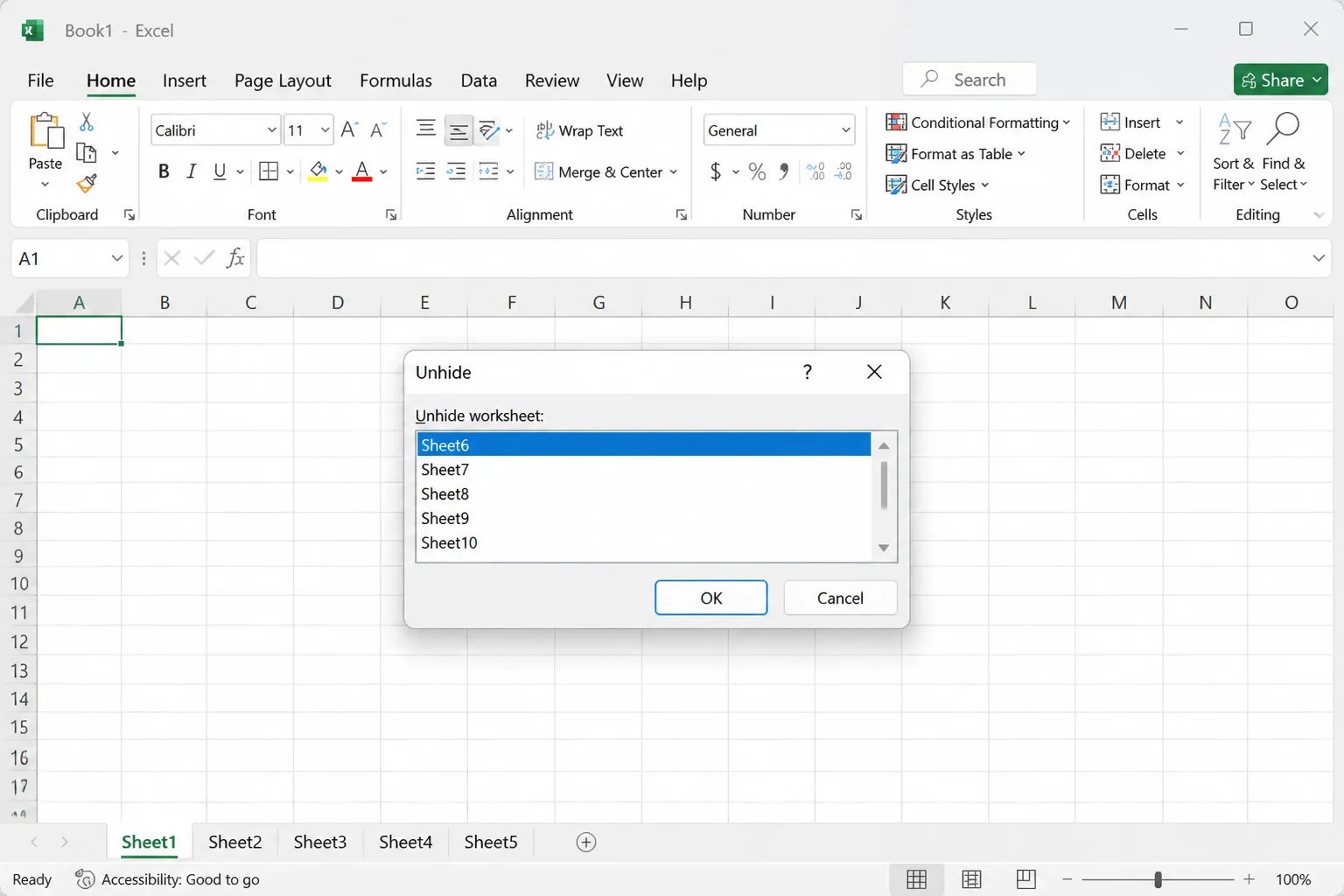Expand the General number format dropdown
Screen dimensions: 1344x896
click(x=845, y=130)
